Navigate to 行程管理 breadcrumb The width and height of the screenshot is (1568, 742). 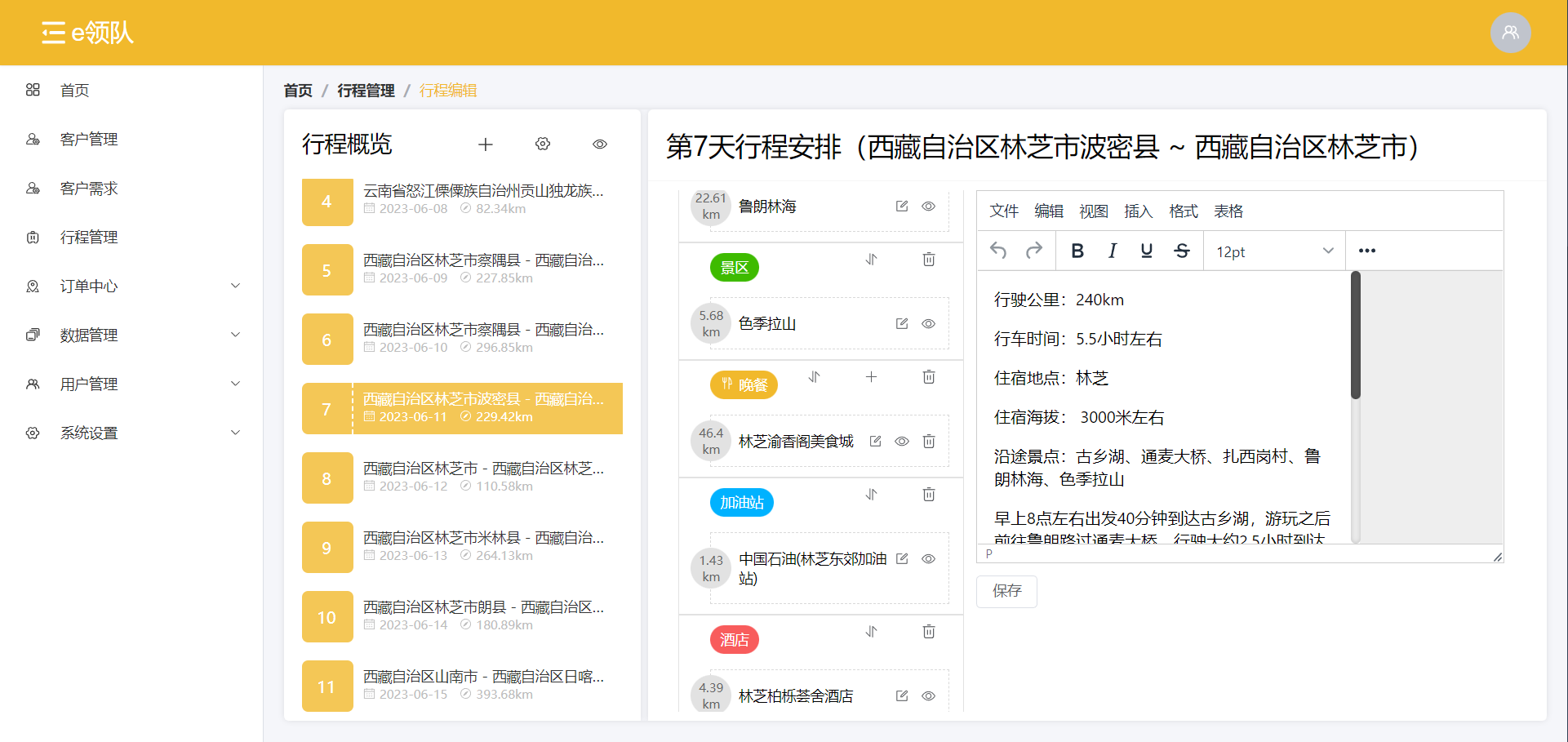click(366, 91)
